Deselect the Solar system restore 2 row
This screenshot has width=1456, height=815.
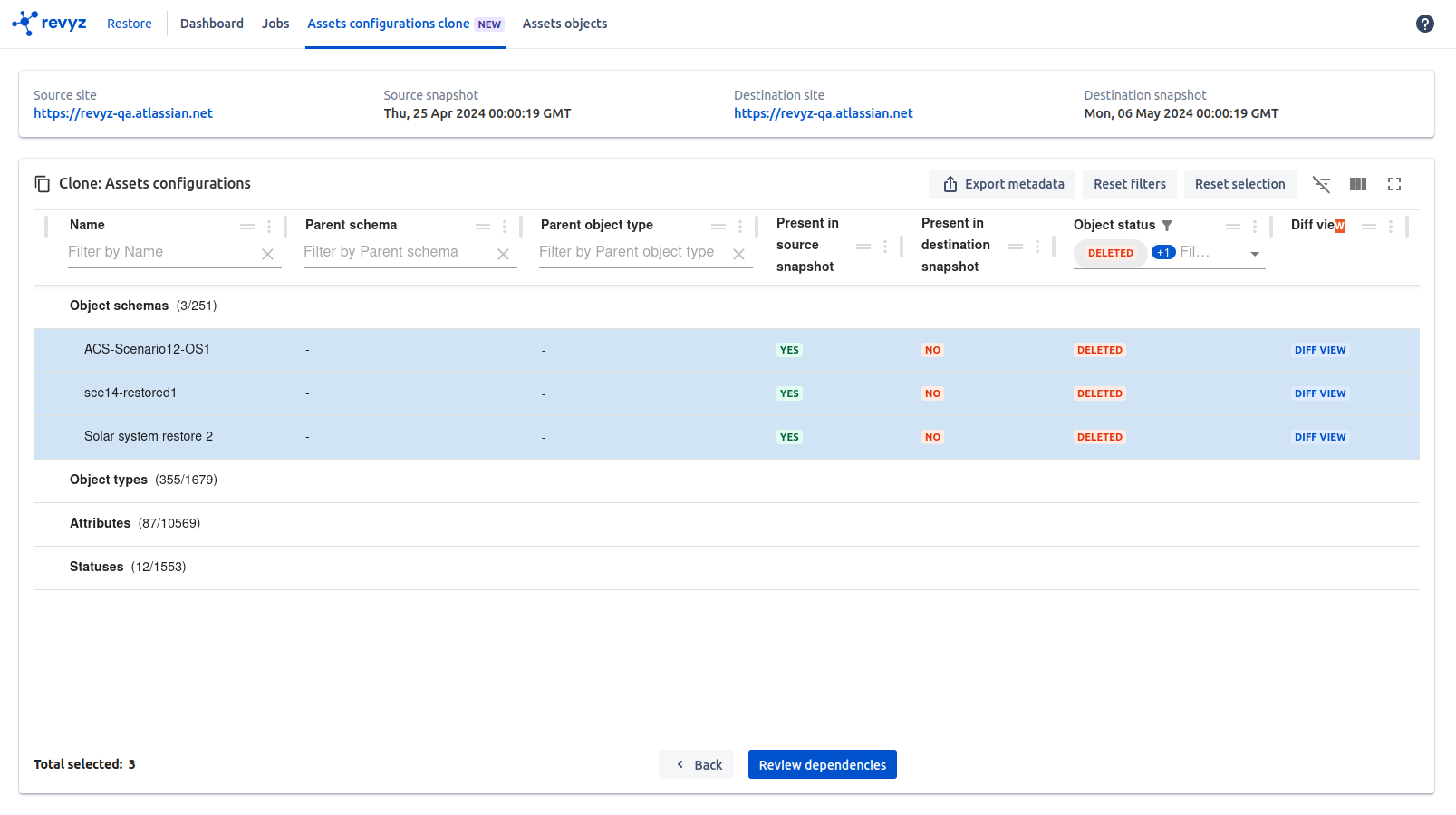tap(727, 437)
